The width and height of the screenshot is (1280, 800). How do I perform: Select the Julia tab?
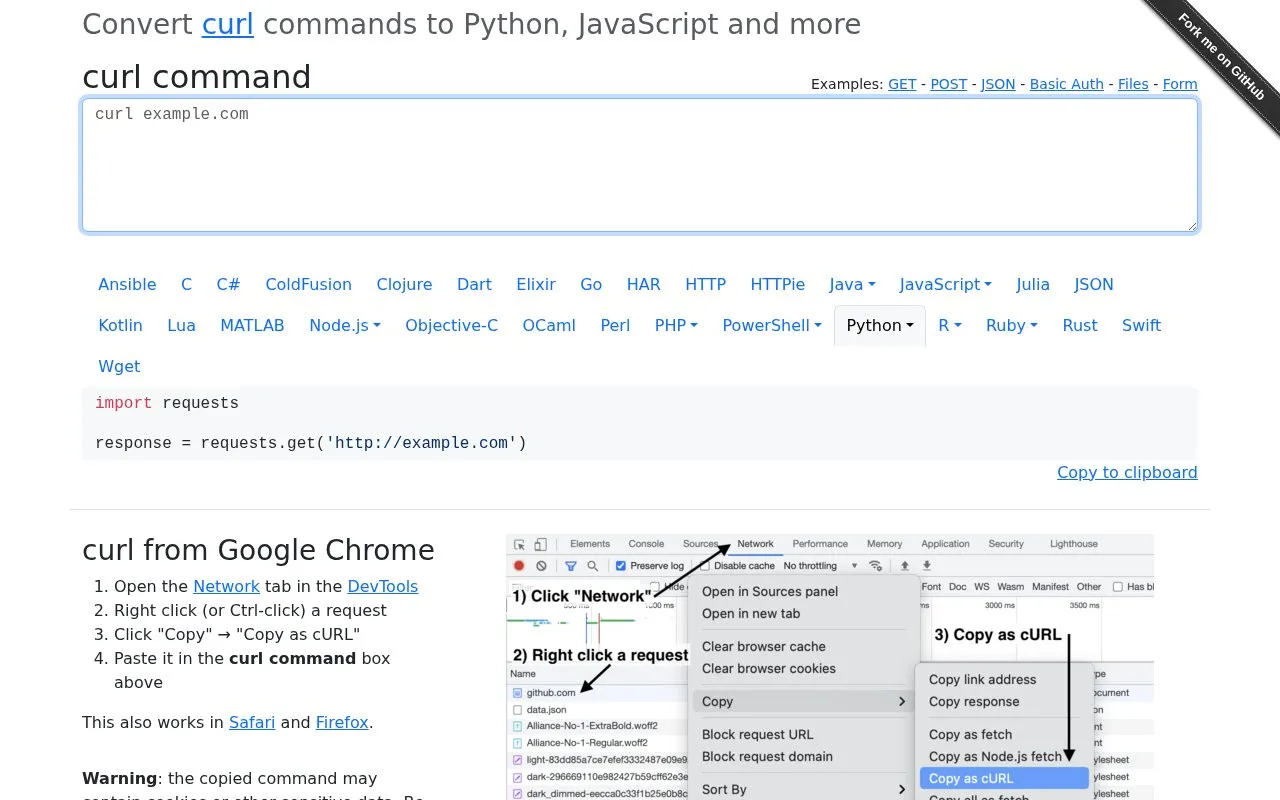point(1033,284)
